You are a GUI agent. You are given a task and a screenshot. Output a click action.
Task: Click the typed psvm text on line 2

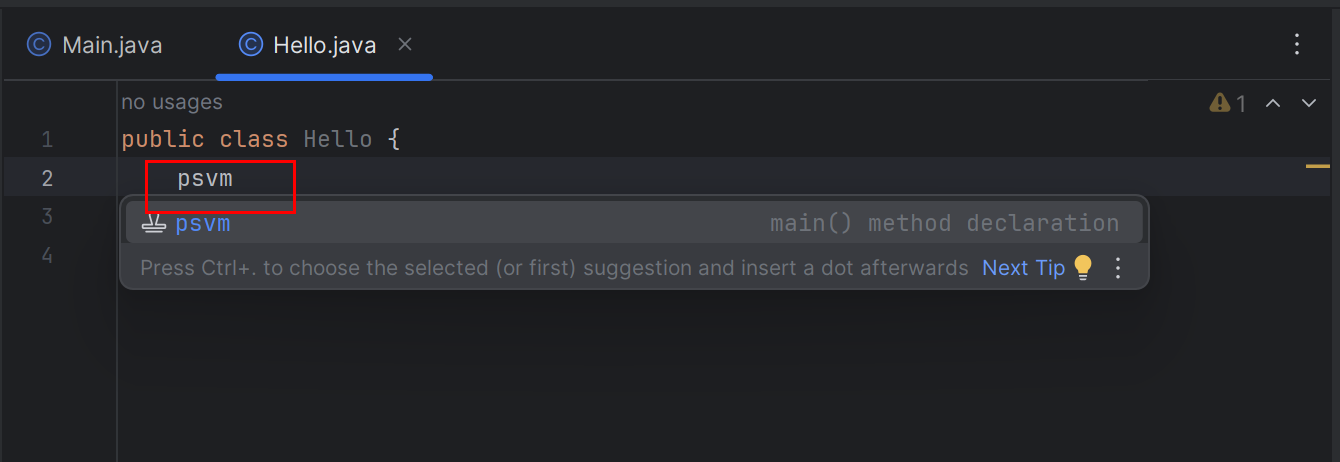click(205, 180)
